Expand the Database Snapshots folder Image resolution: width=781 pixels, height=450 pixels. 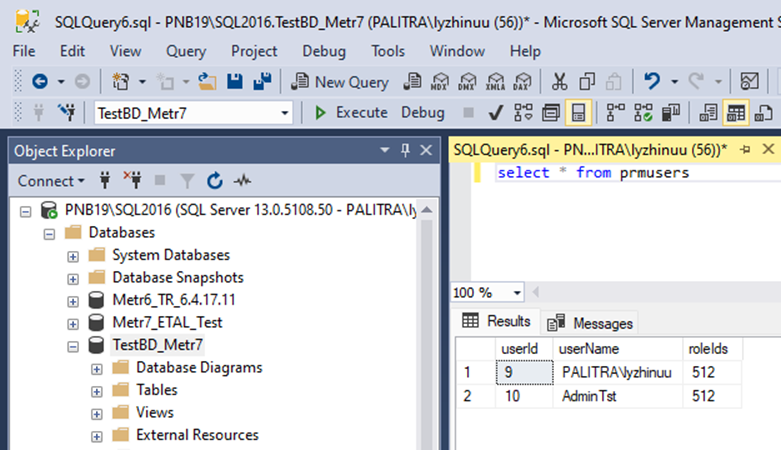point(73,279)
